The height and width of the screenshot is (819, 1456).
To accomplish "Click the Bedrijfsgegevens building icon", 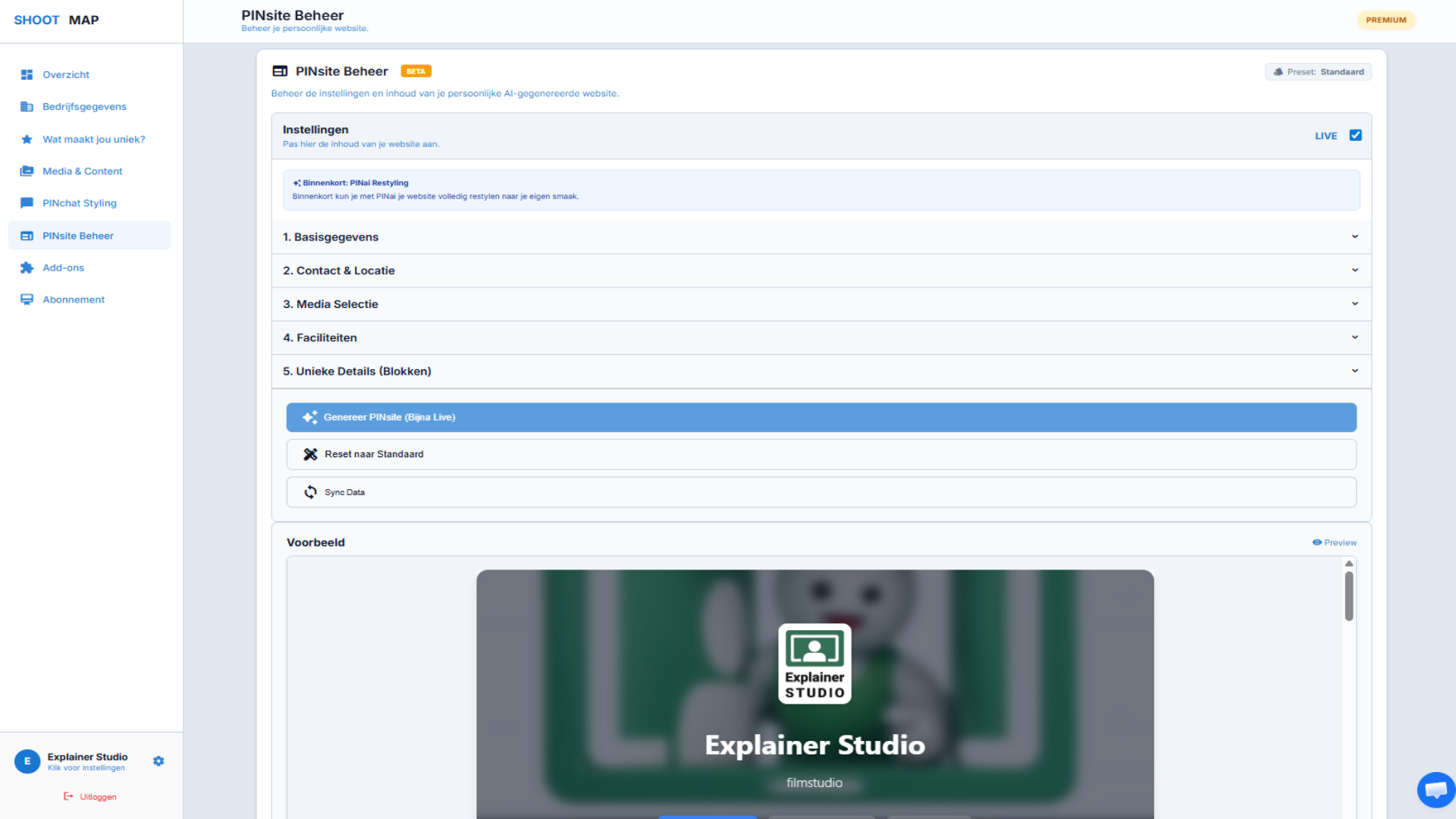I will [27, 107].
